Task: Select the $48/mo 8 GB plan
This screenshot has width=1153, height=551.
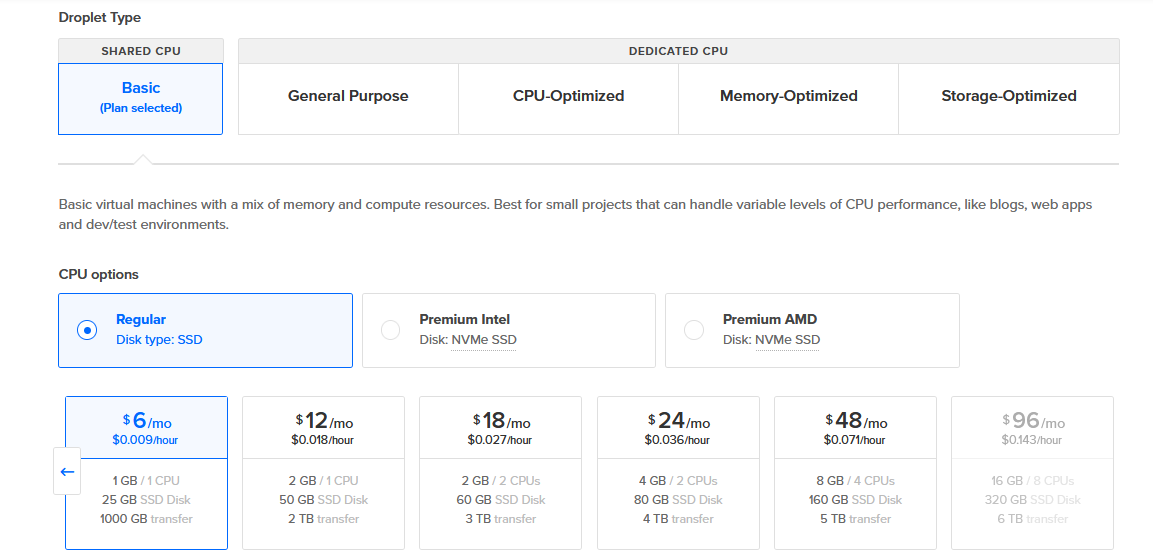Action: click(855, 473)
